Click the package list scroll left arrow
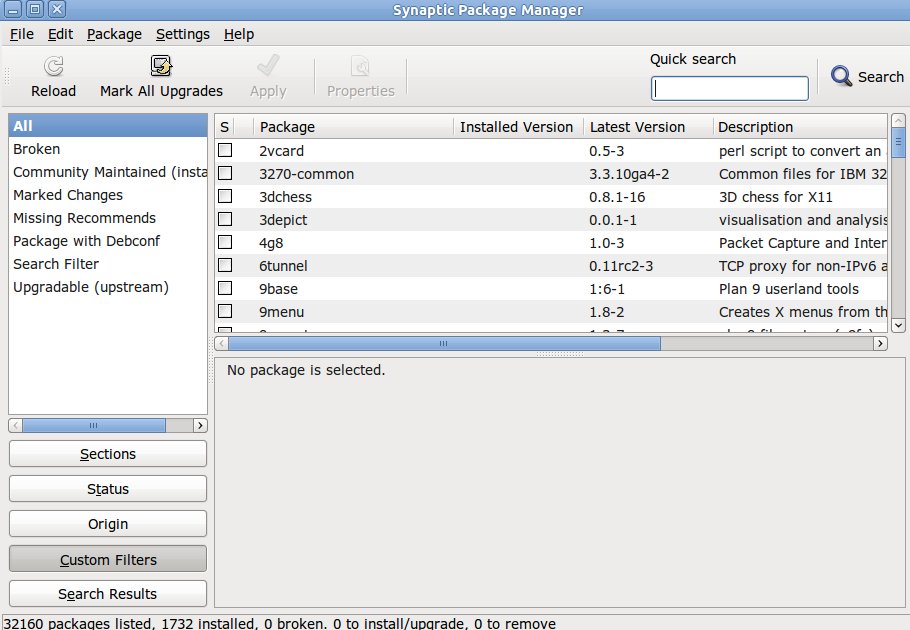Screen dimensions: 910x630 221,343
